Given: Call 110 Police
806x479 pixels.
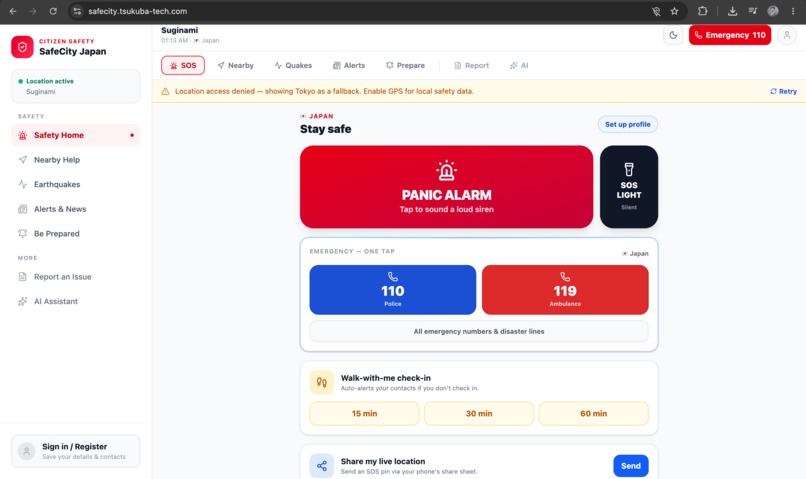Looking at the screenshot, I should pos(393,290).
